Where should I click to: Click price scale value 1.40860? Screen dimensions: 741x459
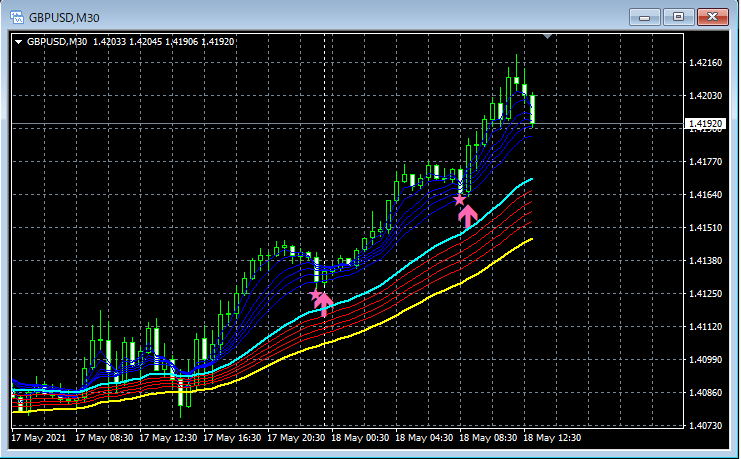(x=706, y=392)
